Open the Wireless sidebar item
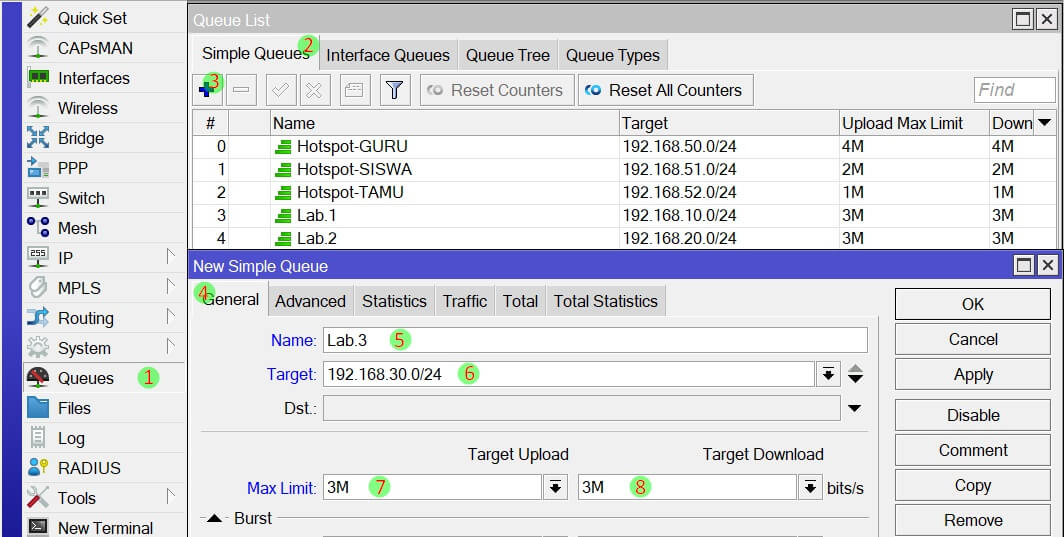Screen dimensions: 1064x537 click(87, 108)
